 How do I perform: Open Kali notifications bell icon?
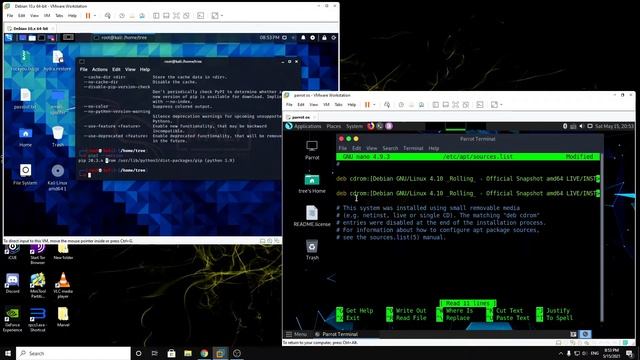pyautogui.click(x=303, y=38)
